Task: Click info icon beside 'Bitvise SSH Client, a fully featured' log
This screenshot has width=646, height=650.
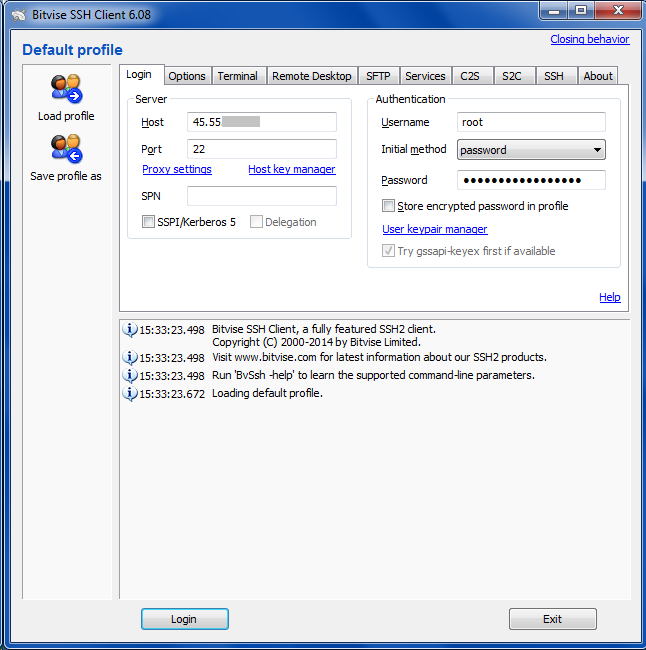Action: [x=130, y=330]
